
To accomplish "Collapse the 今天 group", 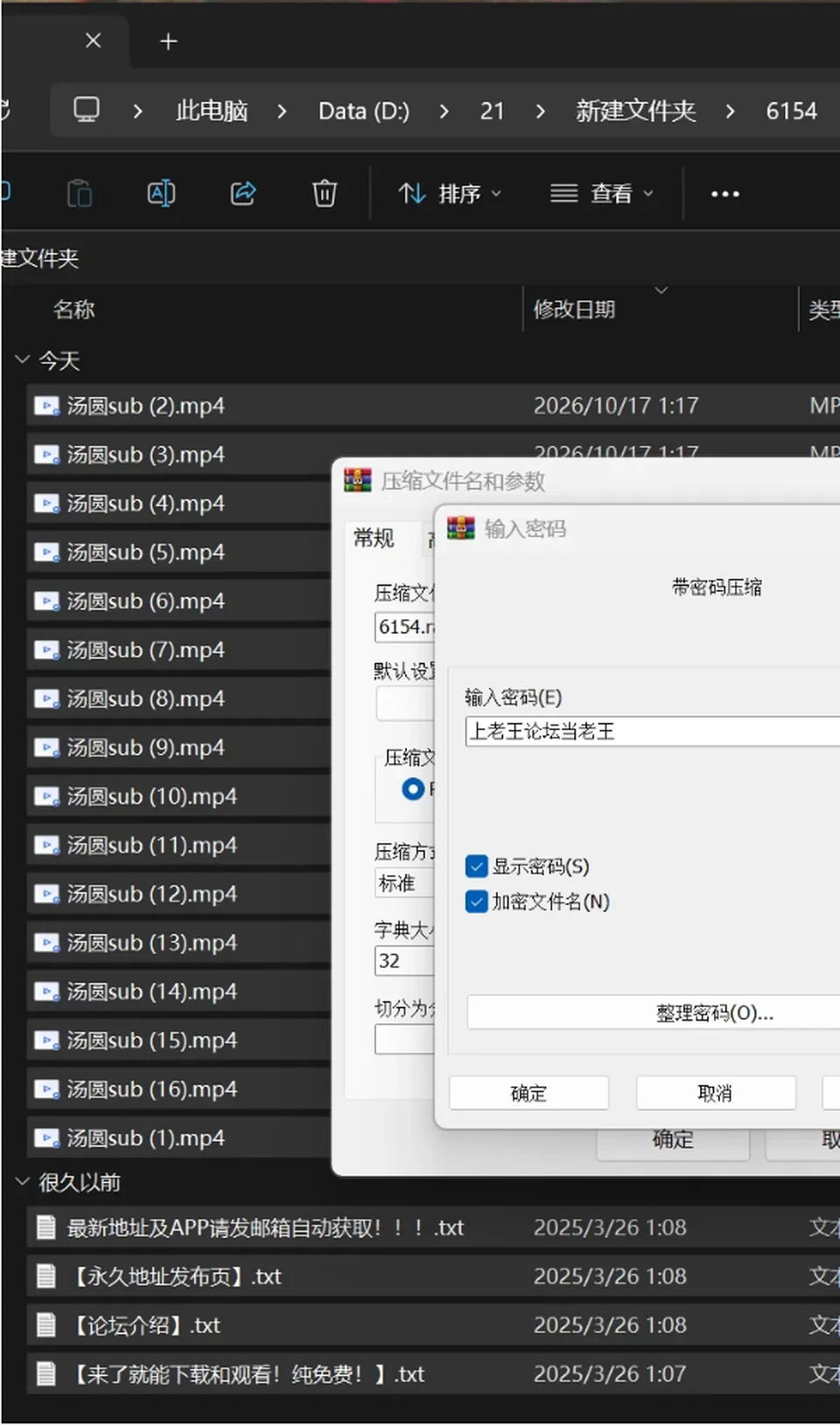I will 23,360.
